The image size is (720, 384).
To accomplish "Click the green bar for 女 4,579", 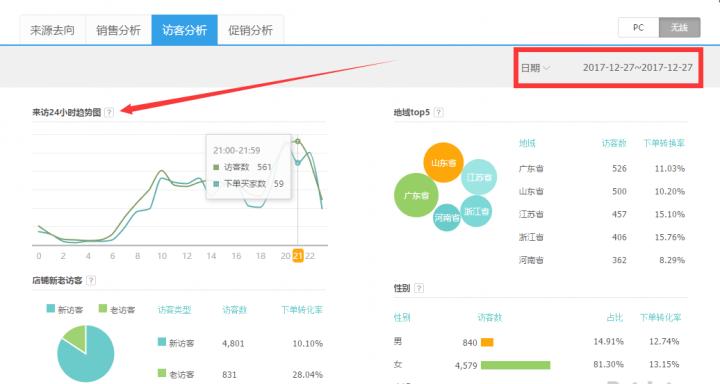I will 516,365.
